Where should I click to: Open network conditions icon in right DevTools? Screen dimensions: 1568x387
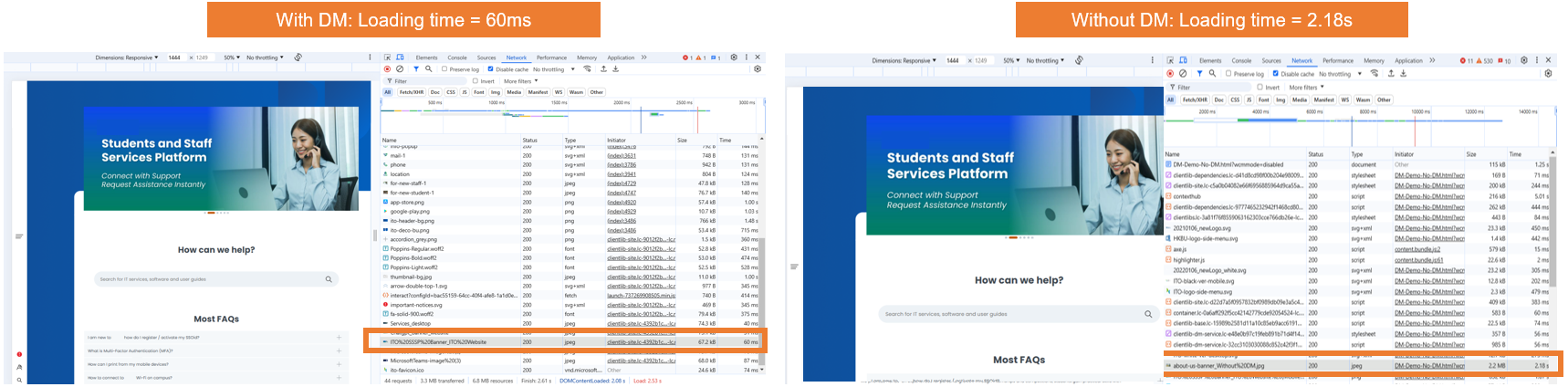1375,73
